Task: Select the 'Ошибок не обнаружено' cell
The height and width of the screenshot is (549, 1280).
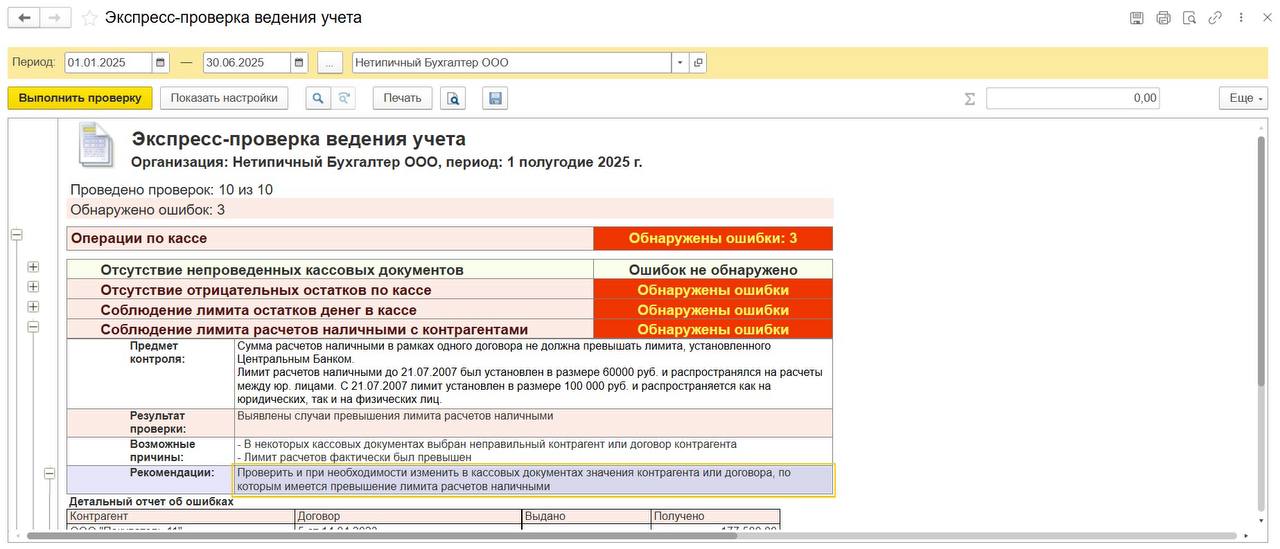Action: [713, 270]
